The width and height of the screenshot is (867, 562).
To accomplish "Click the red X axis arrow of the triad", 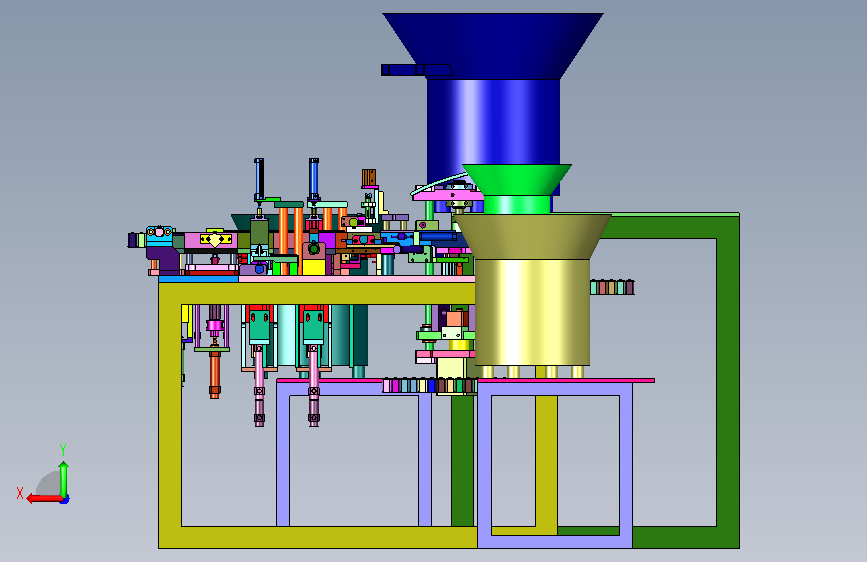I will 43,499.
